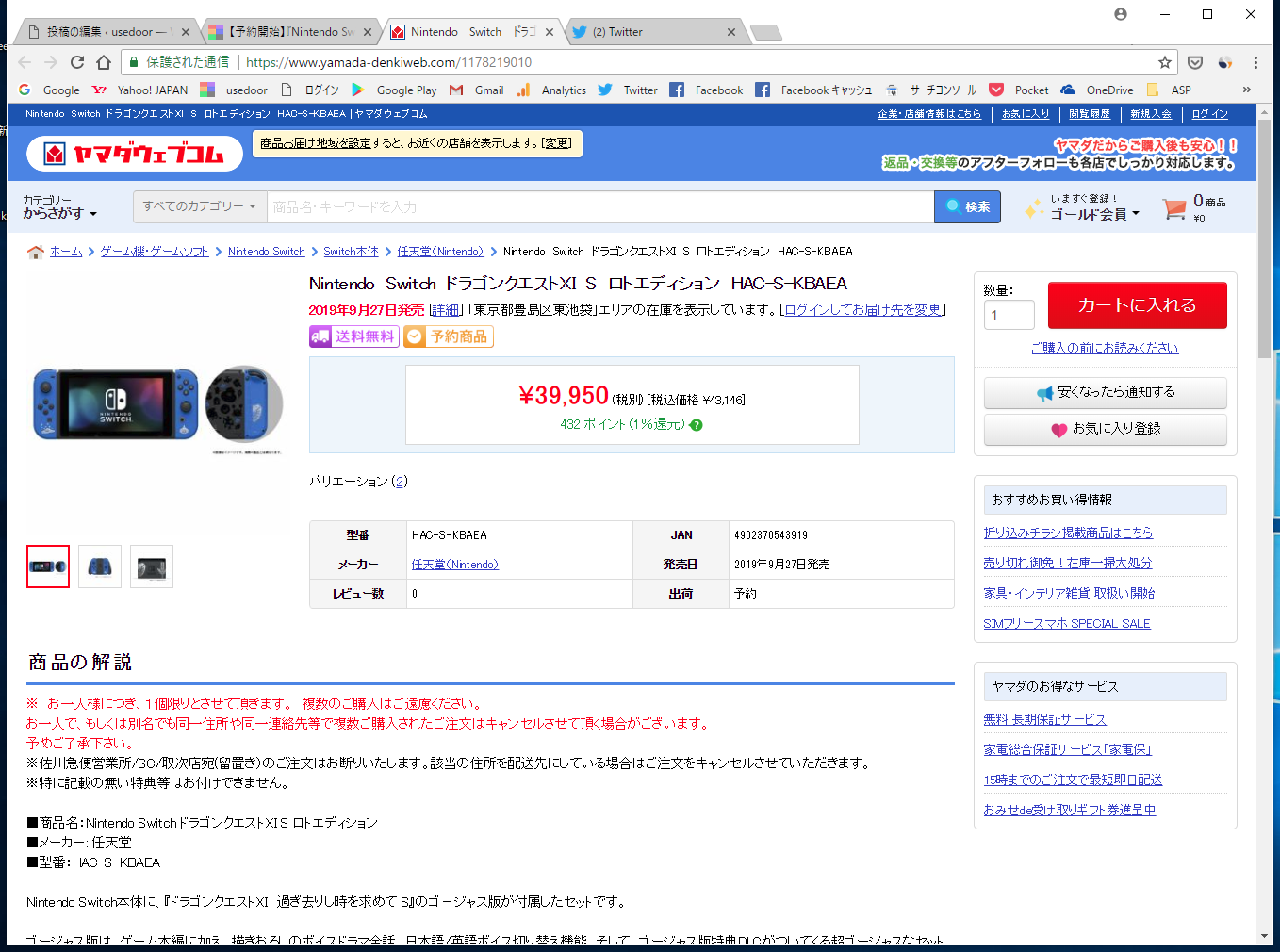Image resolution: width=1280 pixels, height=952 pixels.
Task: Bookmark this page with the star icon
Action: pyautogui.click(x=1165, y=62)
